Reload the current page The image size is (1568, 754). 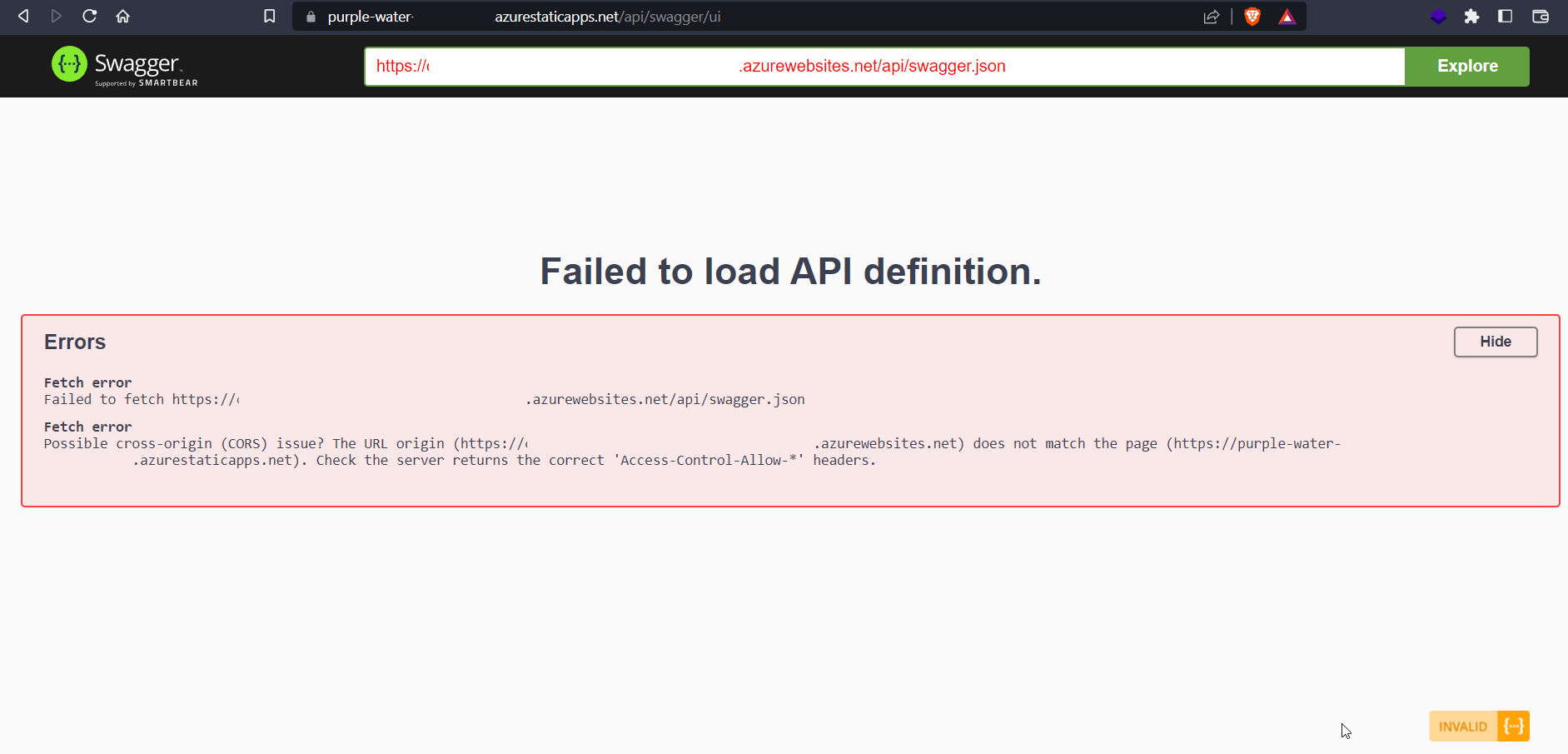tap(89, 16)
